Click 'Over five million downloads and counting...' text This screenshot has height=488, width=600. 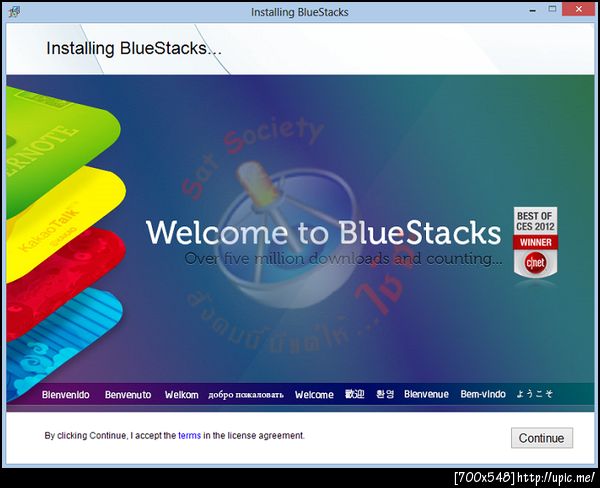pyautogui.click(x=343, y=259)
